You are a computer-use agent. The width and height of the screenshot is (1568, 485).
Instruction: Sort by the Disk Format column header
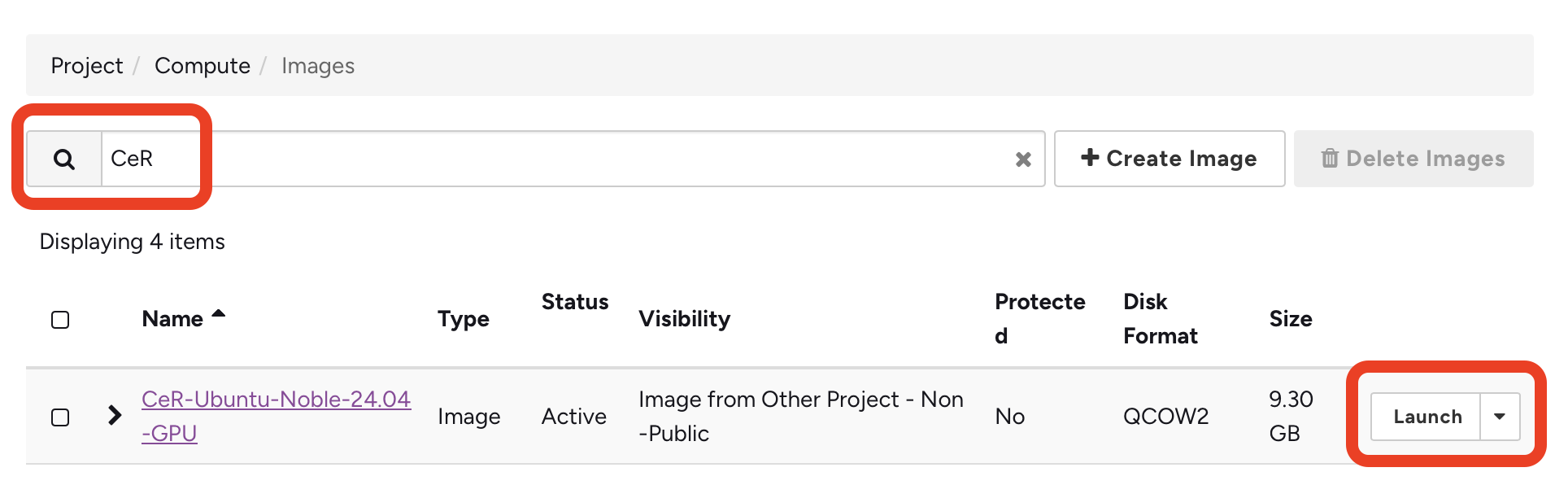(x=1159, y=318)
